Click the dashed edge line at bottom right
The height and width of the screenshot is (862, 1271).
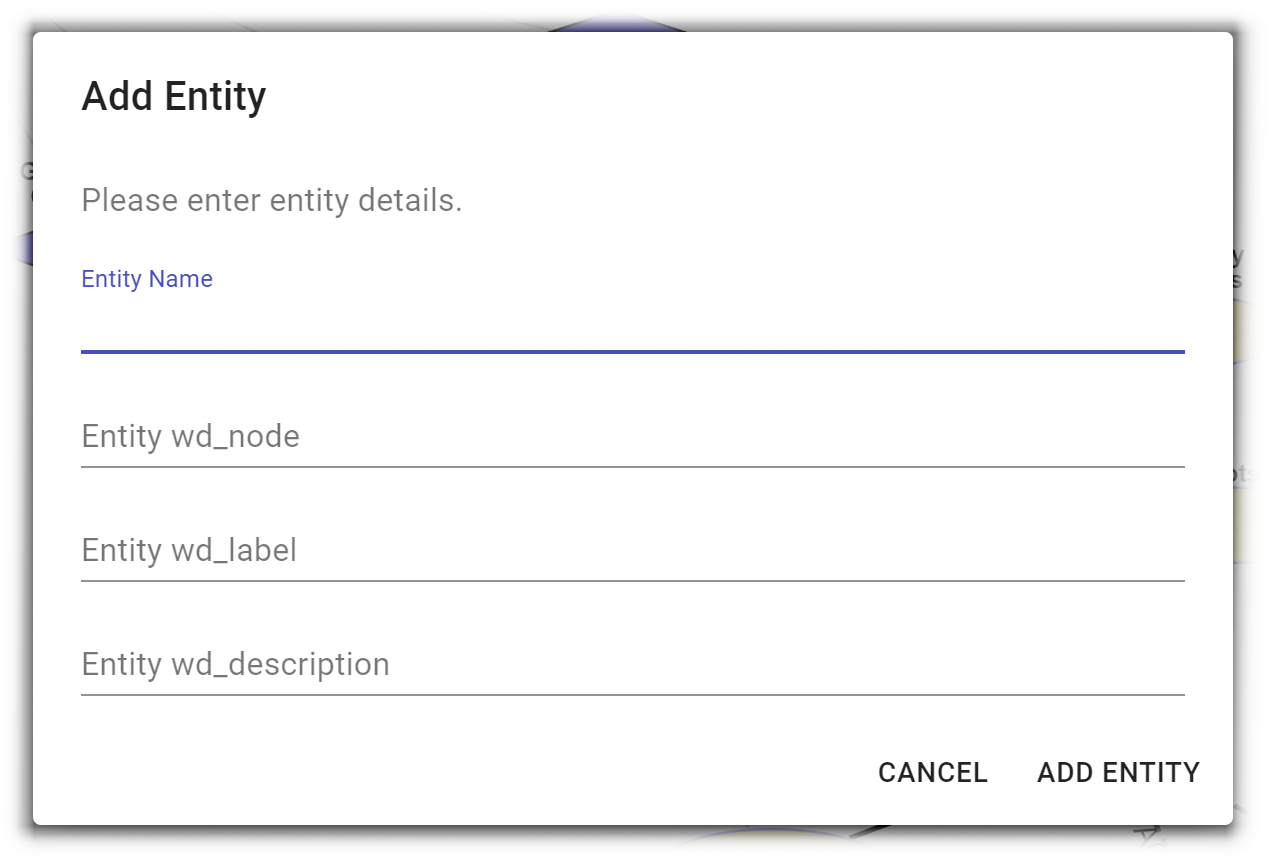1249,816
